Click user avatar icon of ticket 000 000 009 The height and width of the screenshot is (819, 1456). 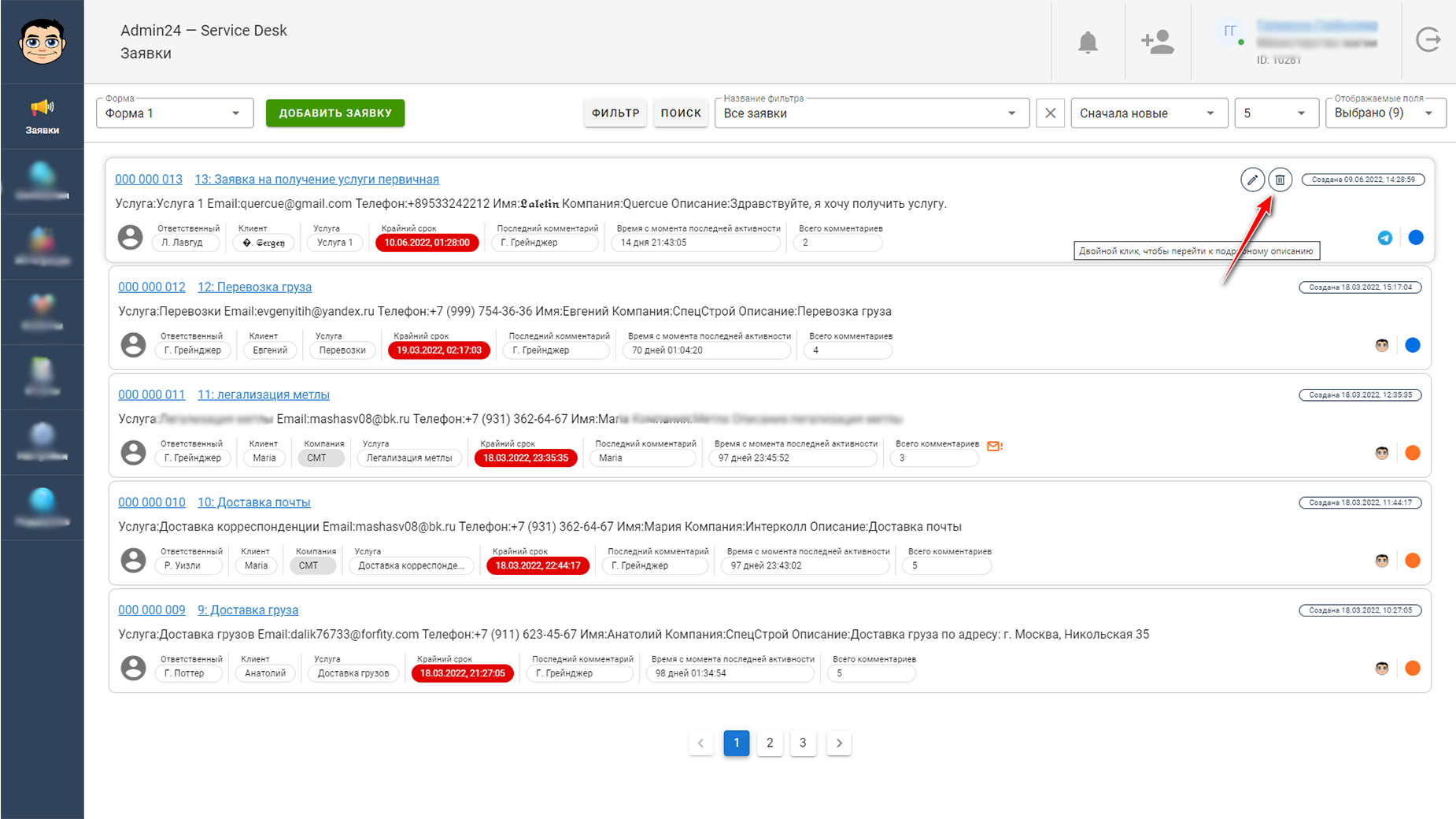coord(133,668)
